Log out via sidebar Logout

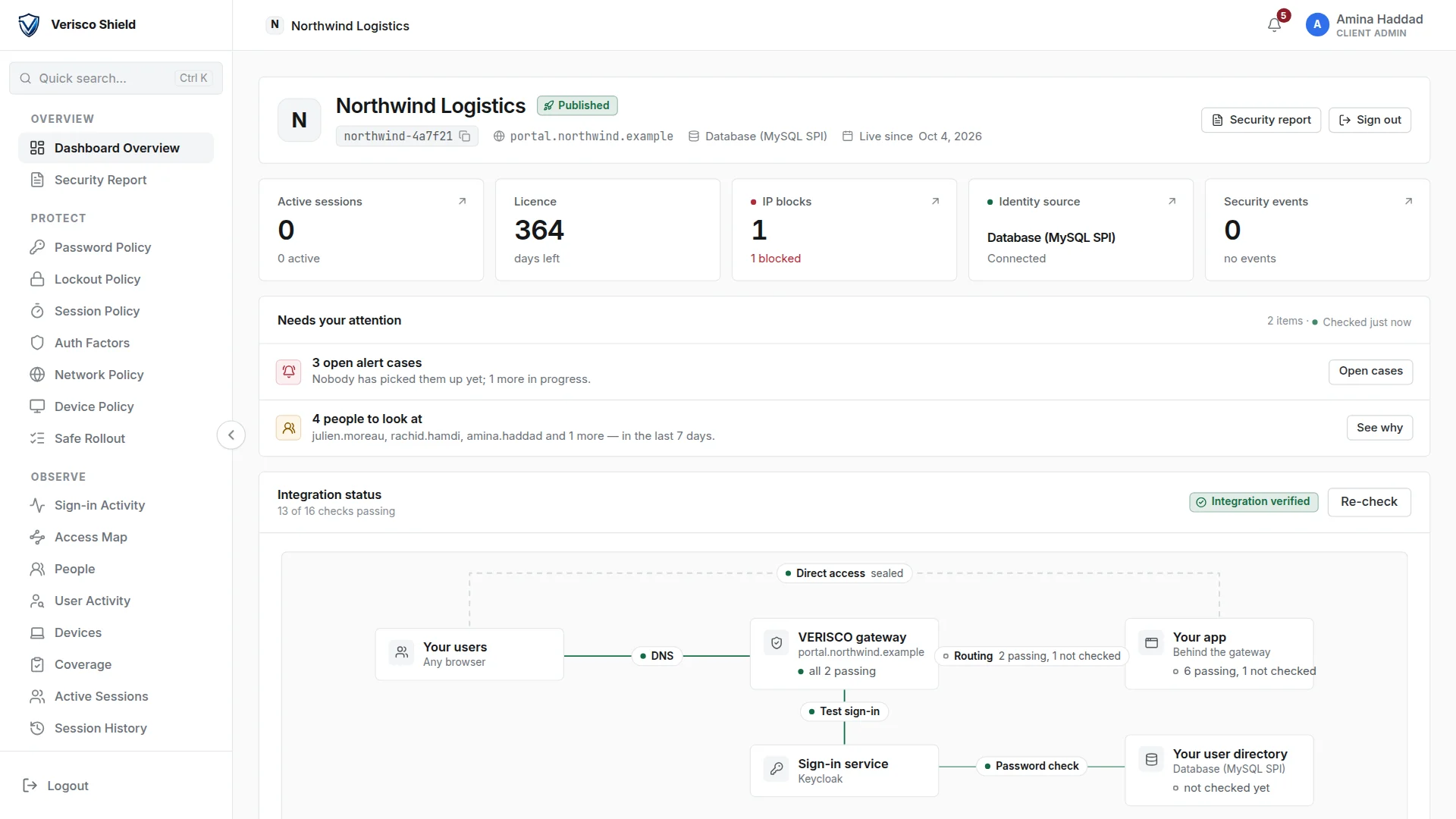(56, 786)
